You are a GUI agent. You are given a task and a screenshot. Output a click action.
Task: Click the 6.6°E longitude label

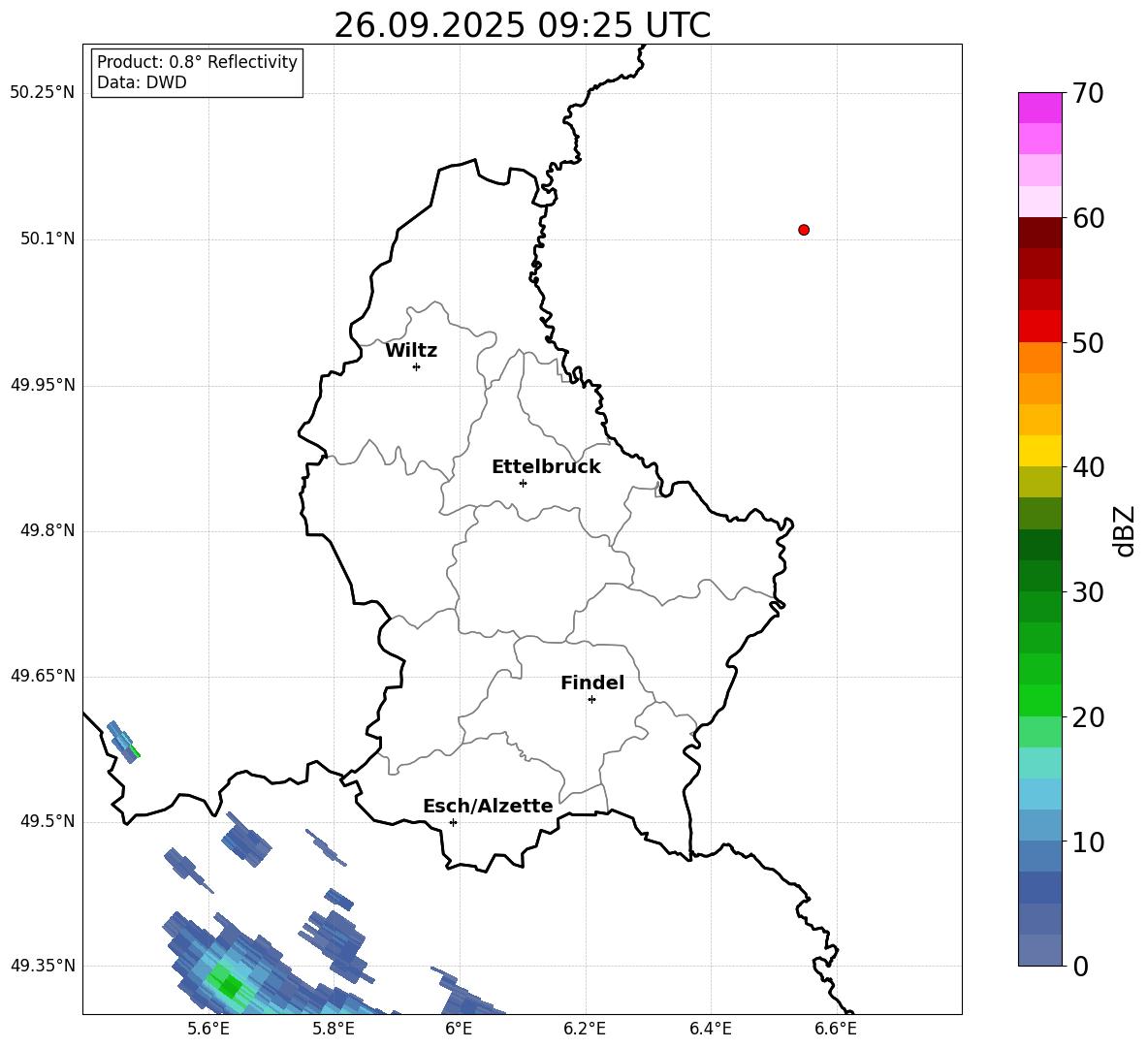click(x=836, y=1029)
